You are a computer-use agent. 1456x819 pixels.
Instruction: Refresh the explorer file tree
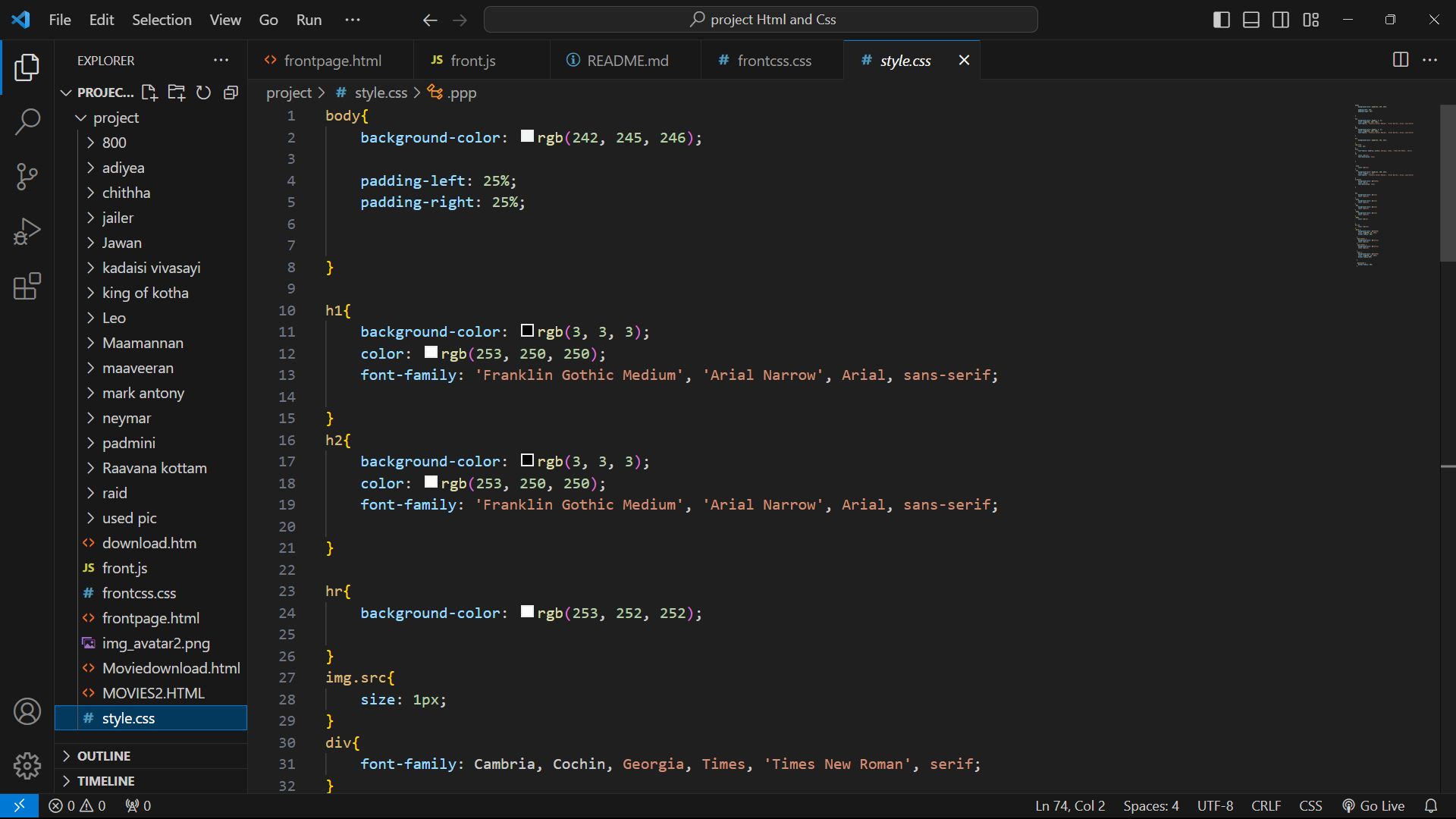[203, 93]
